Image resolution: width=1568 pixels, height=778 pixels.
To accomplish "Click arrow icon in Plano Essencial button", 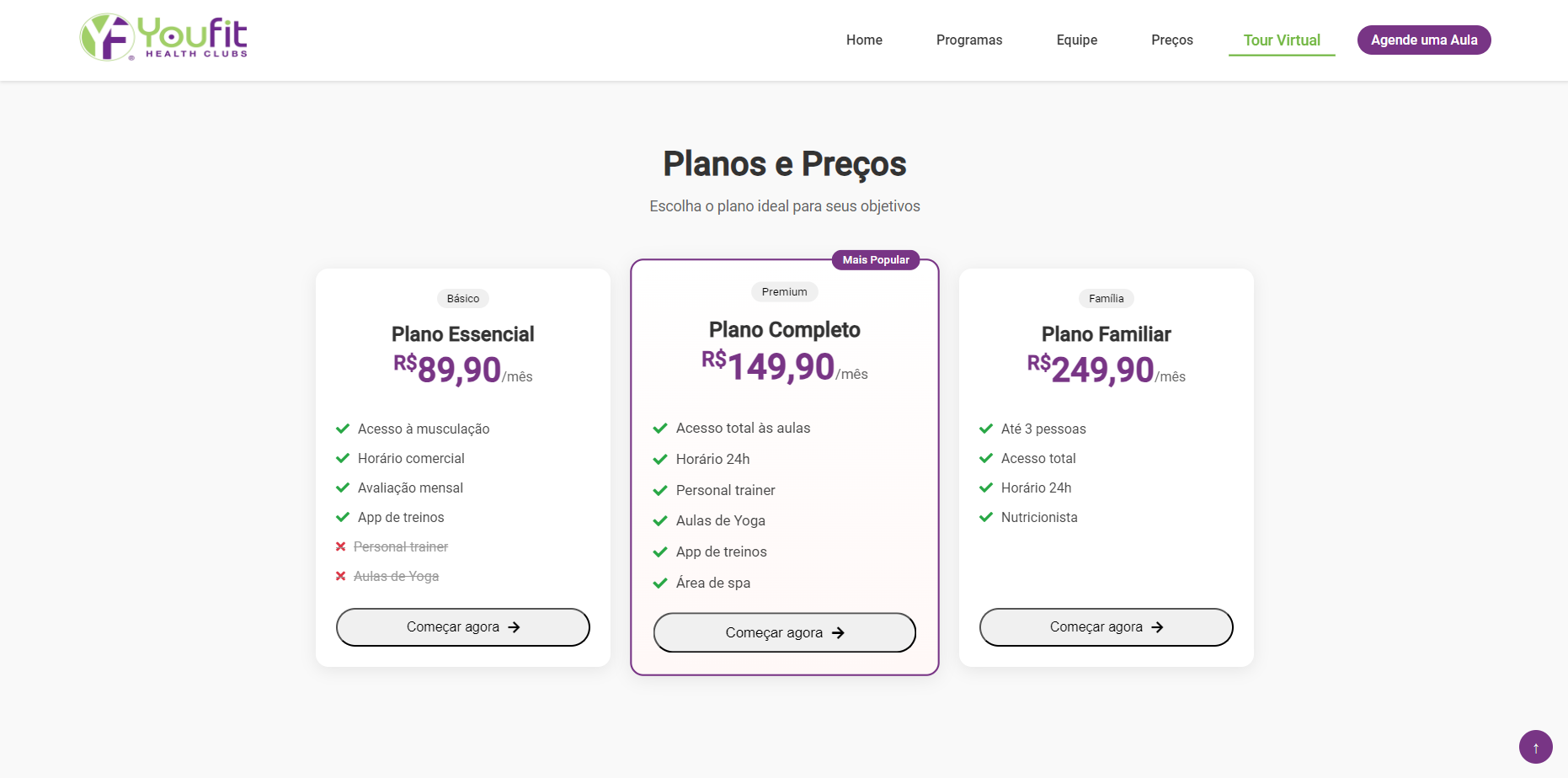I will pos(514,627).
